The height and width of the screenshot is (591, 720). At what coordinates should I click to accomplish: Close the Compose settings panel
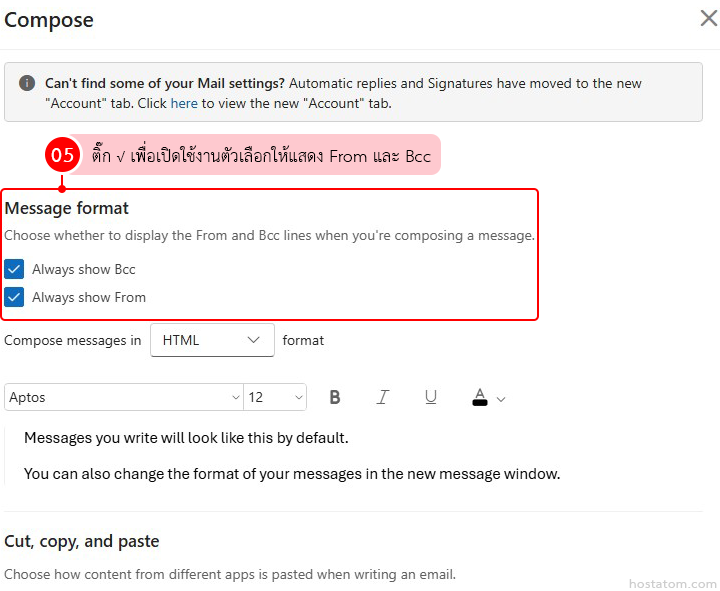(x=709, y=18)
